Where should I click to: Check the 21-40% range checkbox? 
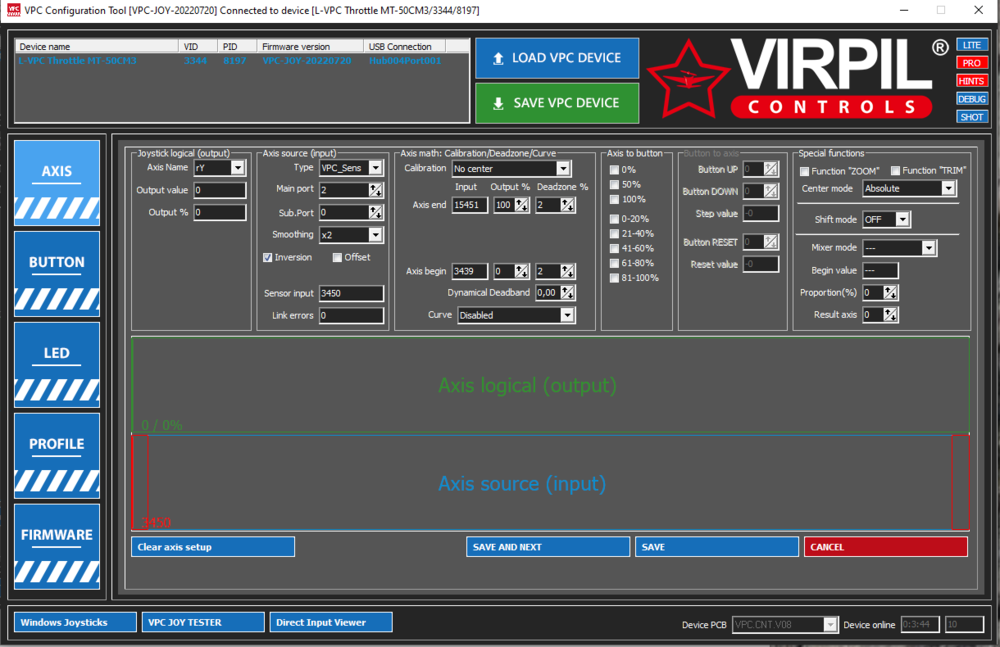(x=614, y=234)
